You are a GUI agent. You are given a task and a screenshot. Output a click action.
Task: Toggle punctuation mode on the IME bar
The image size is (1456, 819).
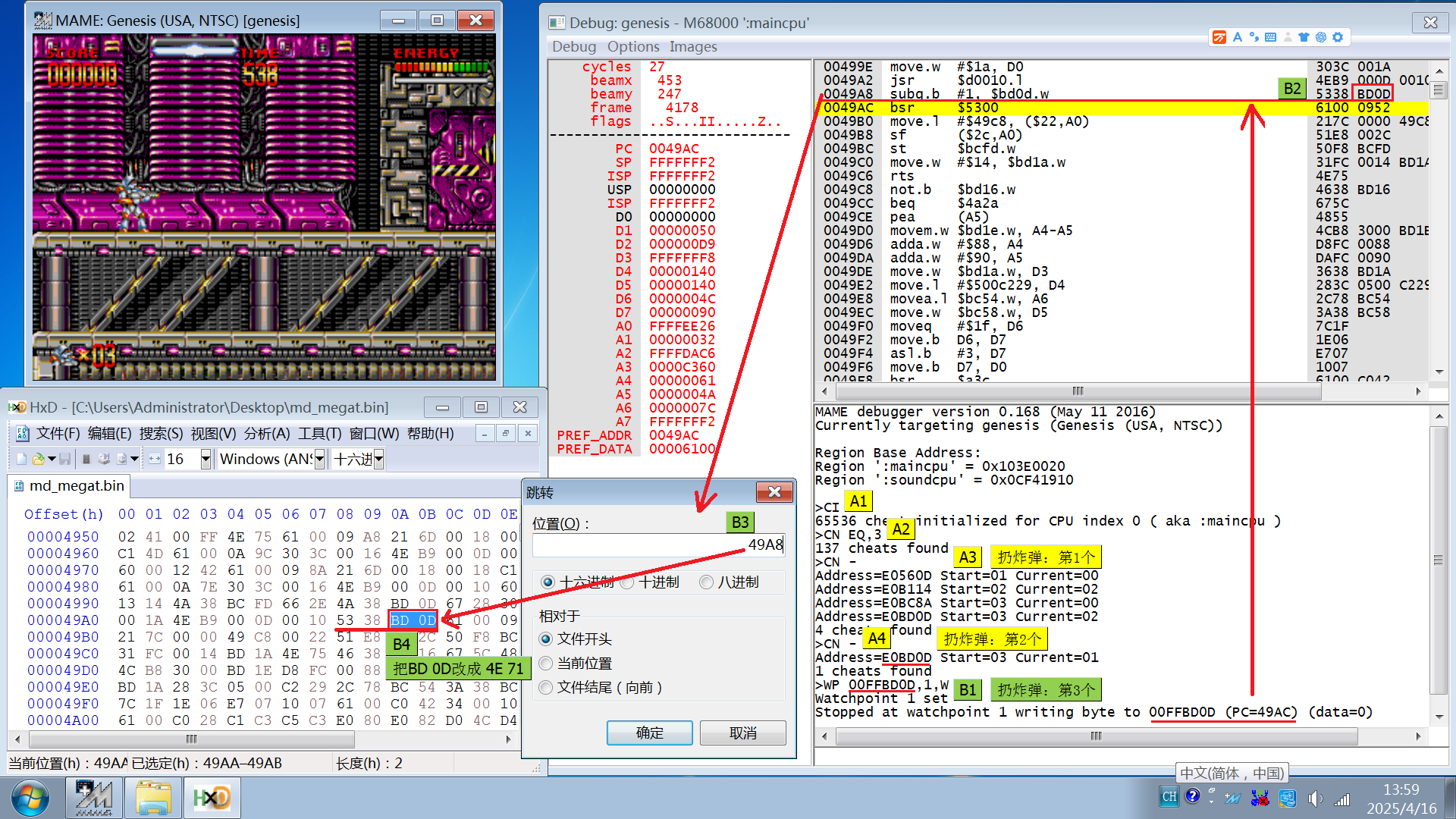(x=1254, y=37)
